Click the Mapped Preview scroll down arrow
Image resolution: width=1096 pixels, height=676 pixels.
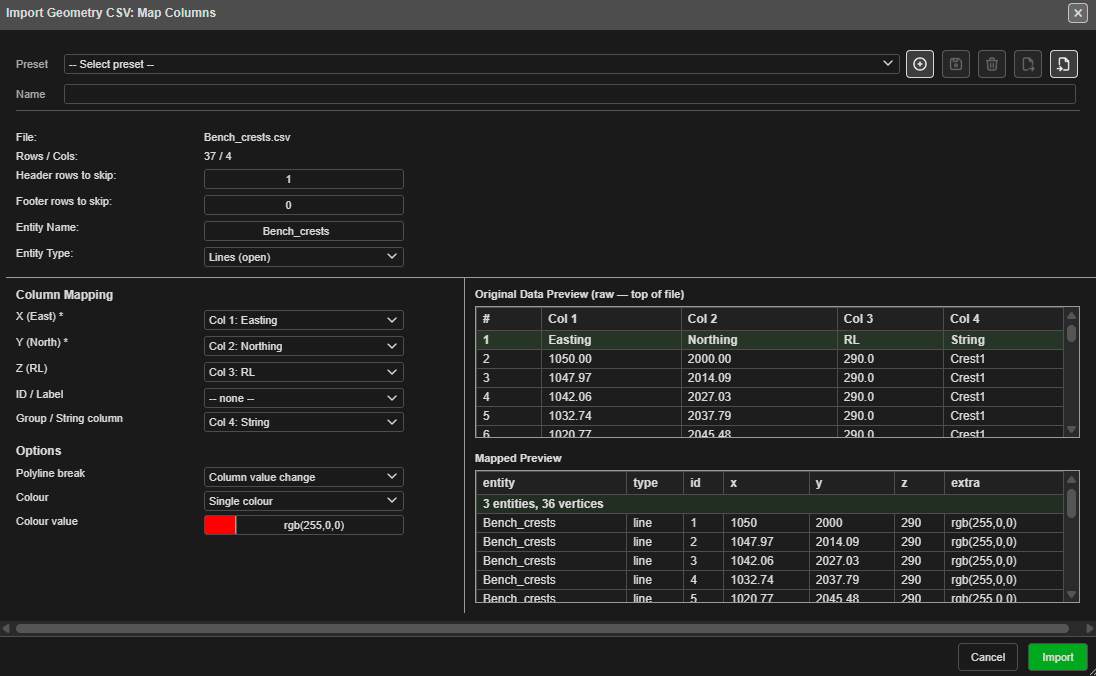click(x=1071, y=595)
